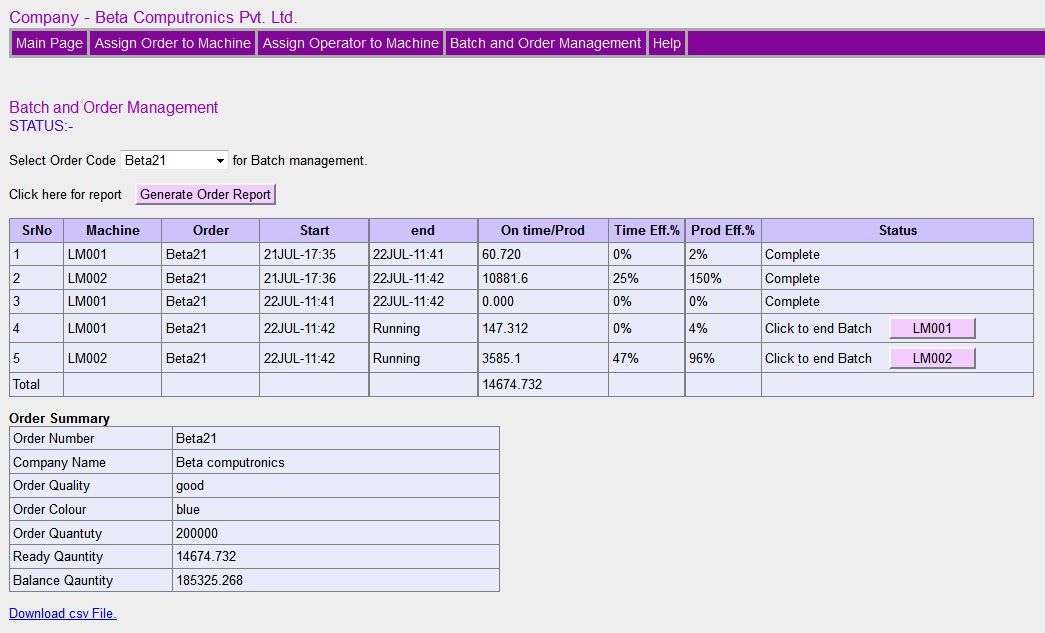1045x633 pixels.
Task: End batch using the LM001 button
Action: [932, 328]
